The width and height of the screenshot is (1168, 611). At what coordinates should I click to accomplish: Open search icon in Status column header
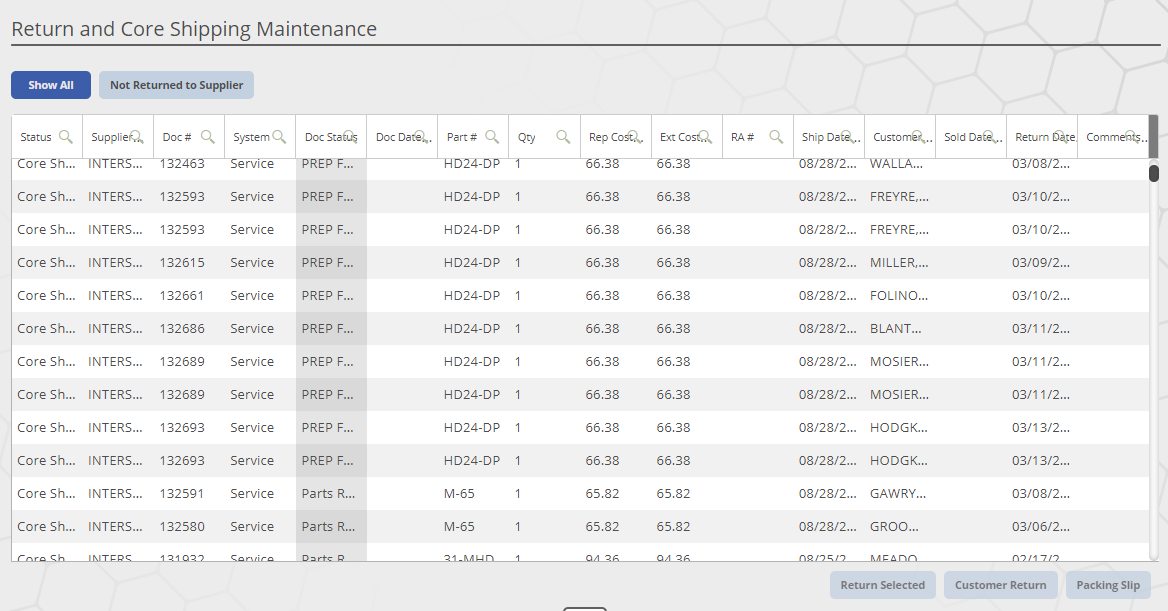(66, 136)
